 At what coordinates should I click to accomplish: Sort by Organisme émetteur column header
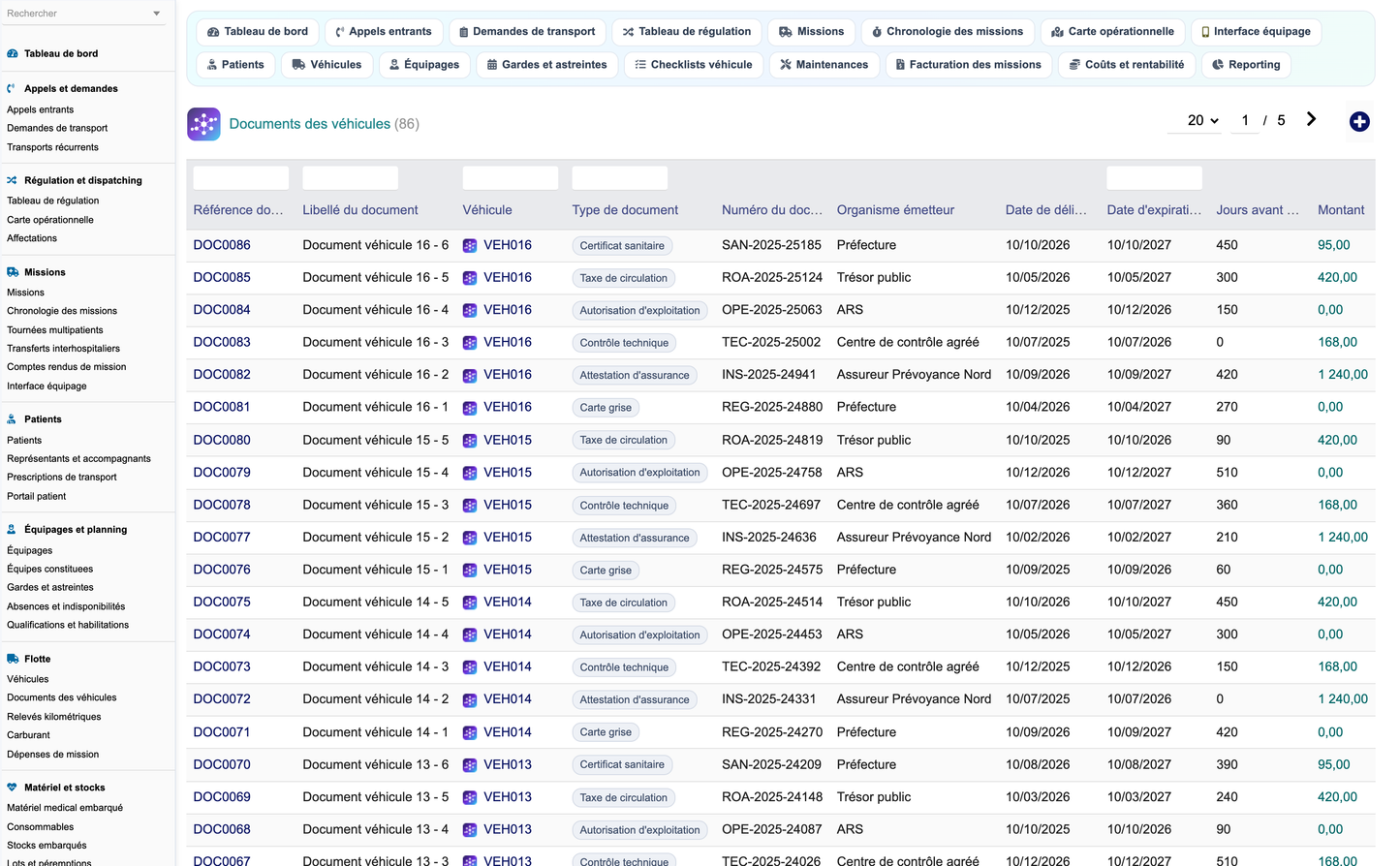pos(895,210)
